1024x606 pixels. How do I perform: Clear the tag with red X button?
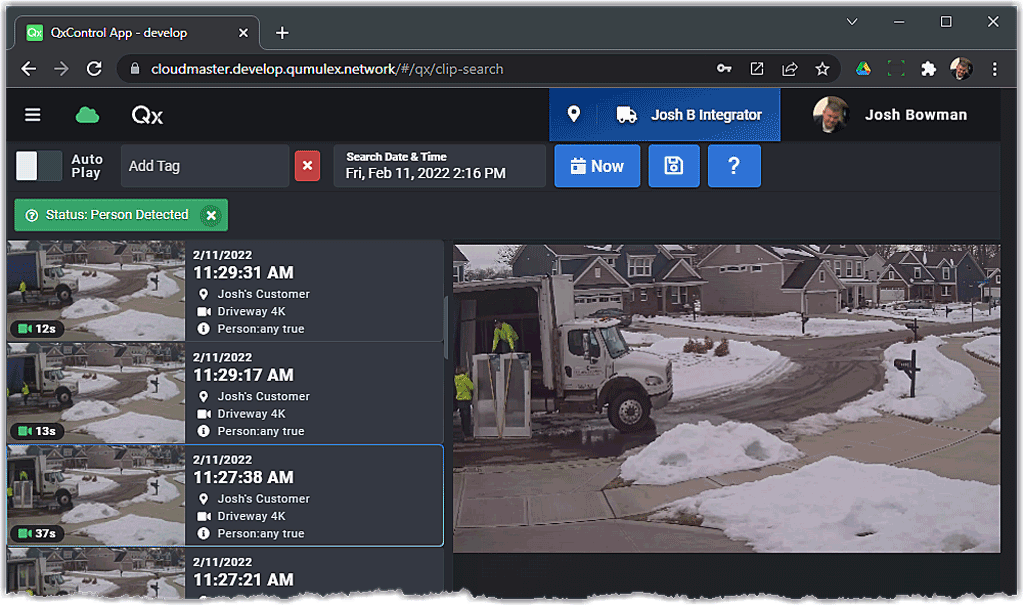pos(307,166)
